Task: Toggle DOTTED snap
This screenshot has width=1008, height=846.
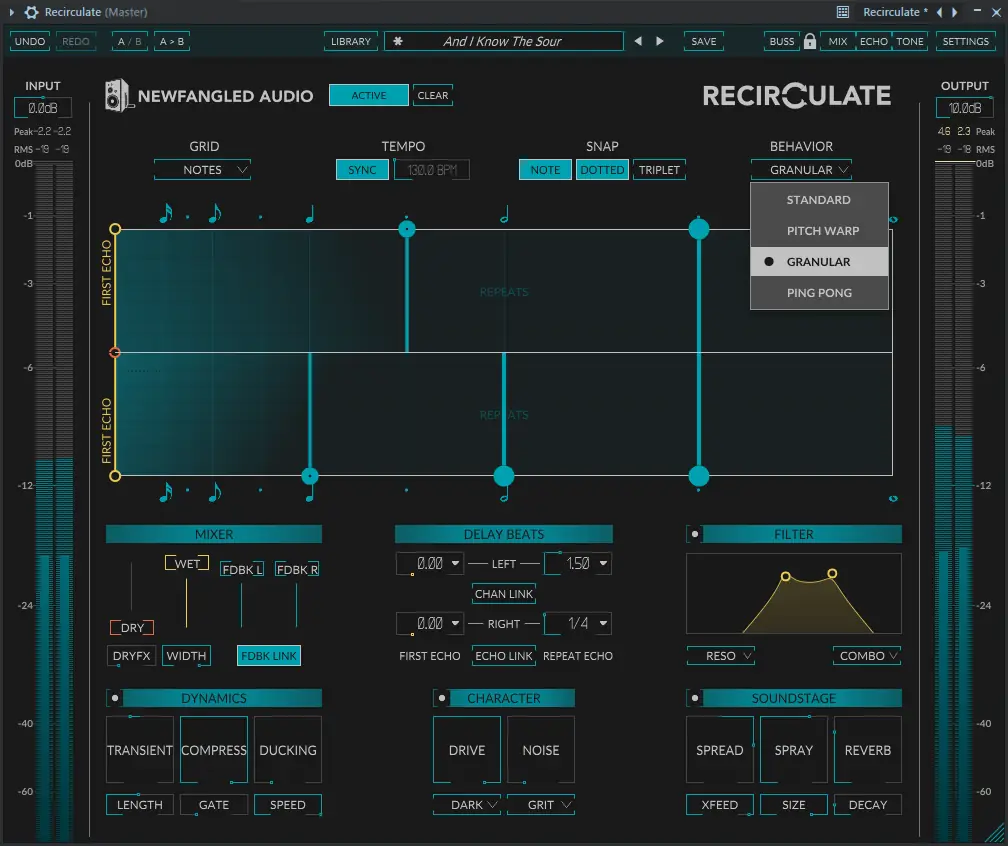Action: [x=602, y=170]
